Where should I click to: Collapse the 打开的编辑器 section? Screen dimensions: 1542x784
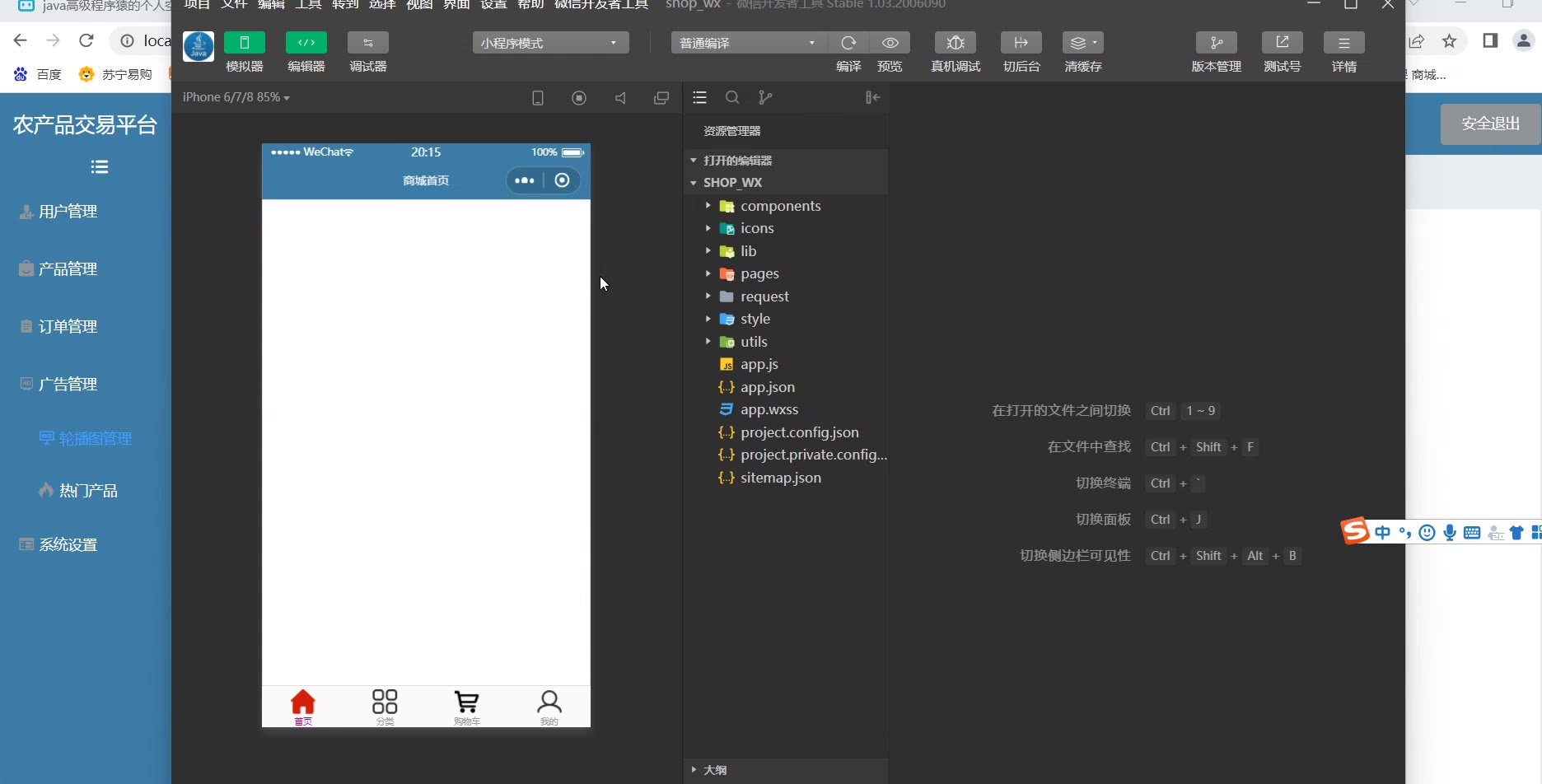click(x=786, y=161)
